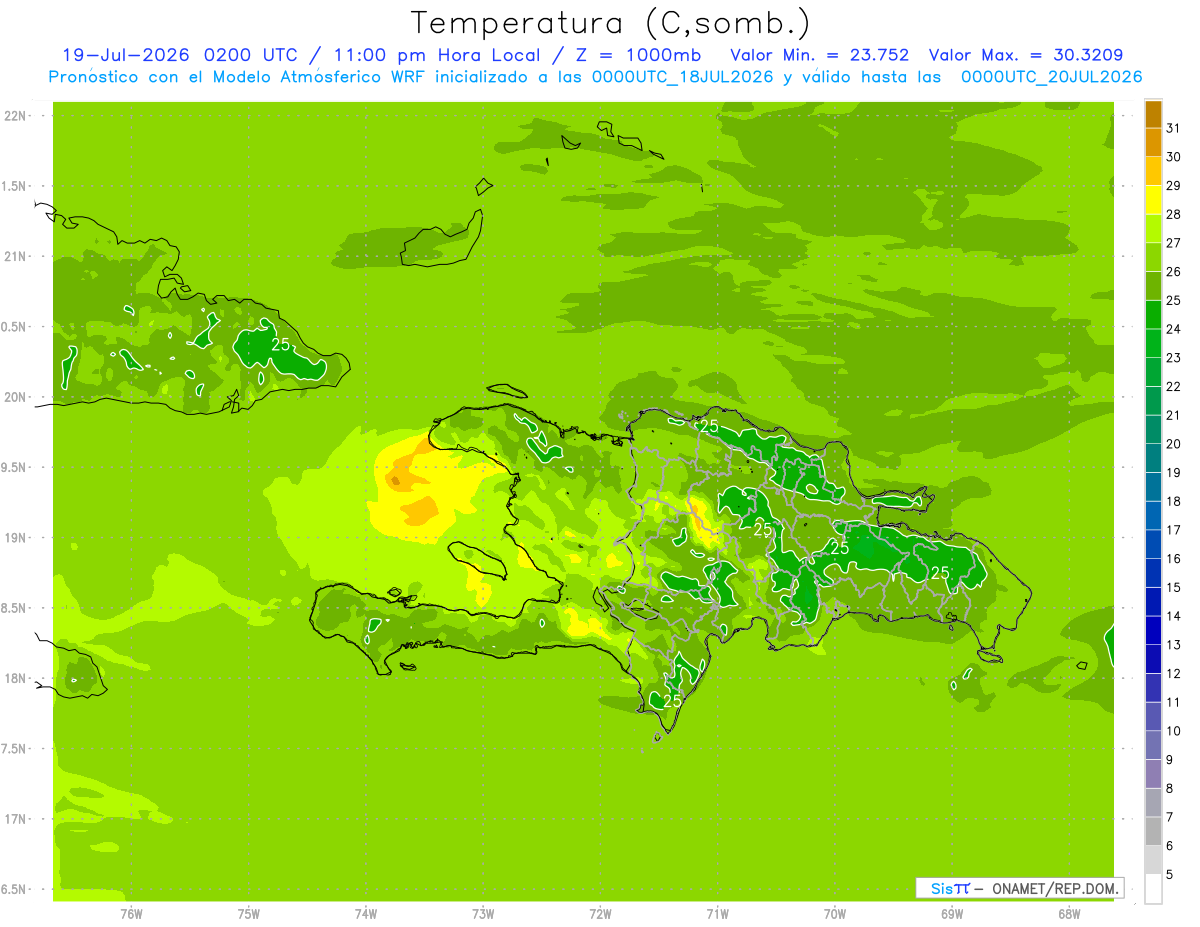Click the "20N" latitude label
The image size is (1200, 927).
point(15,397)
